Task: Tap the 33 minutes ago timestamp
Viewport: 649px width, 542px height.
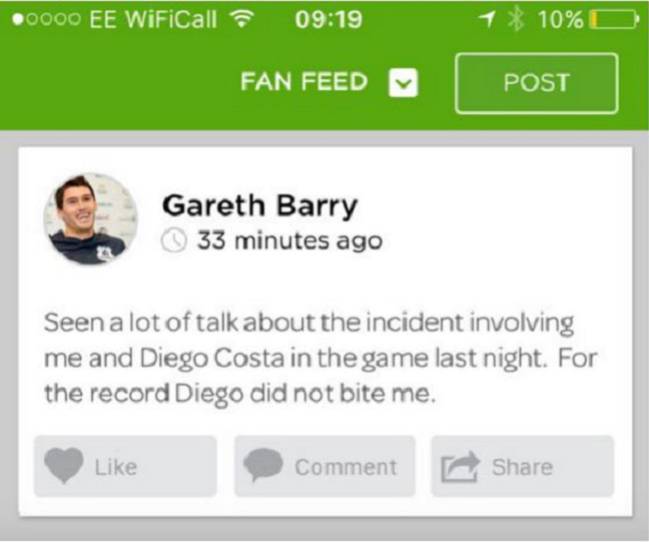Action: [289, 241]
